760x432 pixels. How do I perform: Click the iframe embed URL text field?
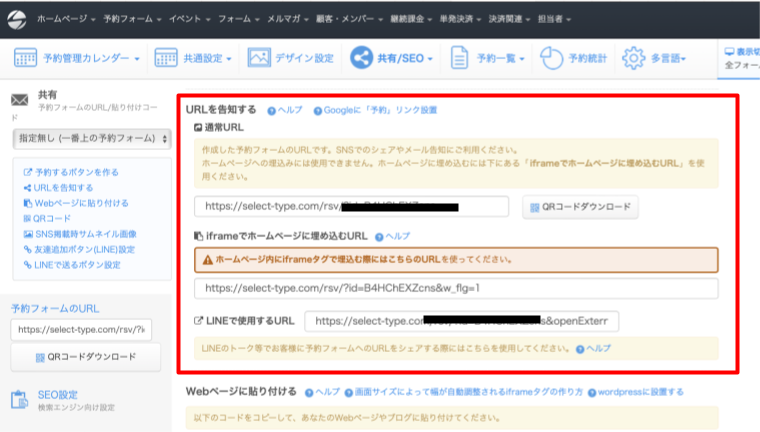coord(455,288)
